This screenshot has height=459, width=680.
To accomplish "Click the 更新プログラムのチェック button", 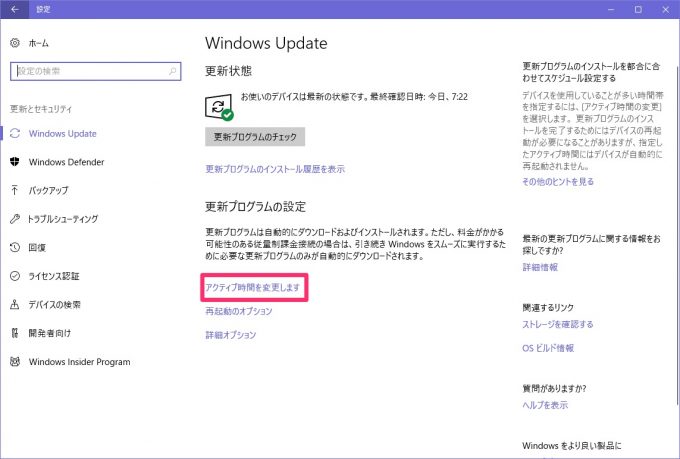I will (255, 137).
